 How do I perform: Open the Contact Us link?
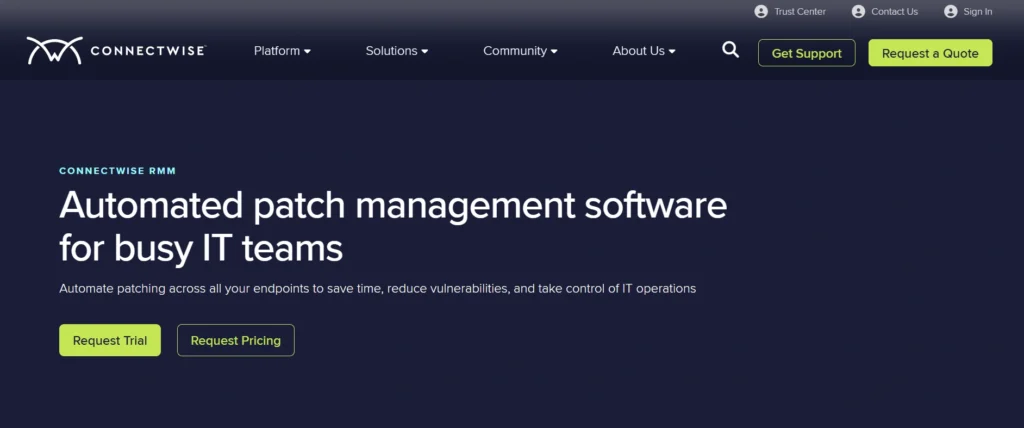894,12
